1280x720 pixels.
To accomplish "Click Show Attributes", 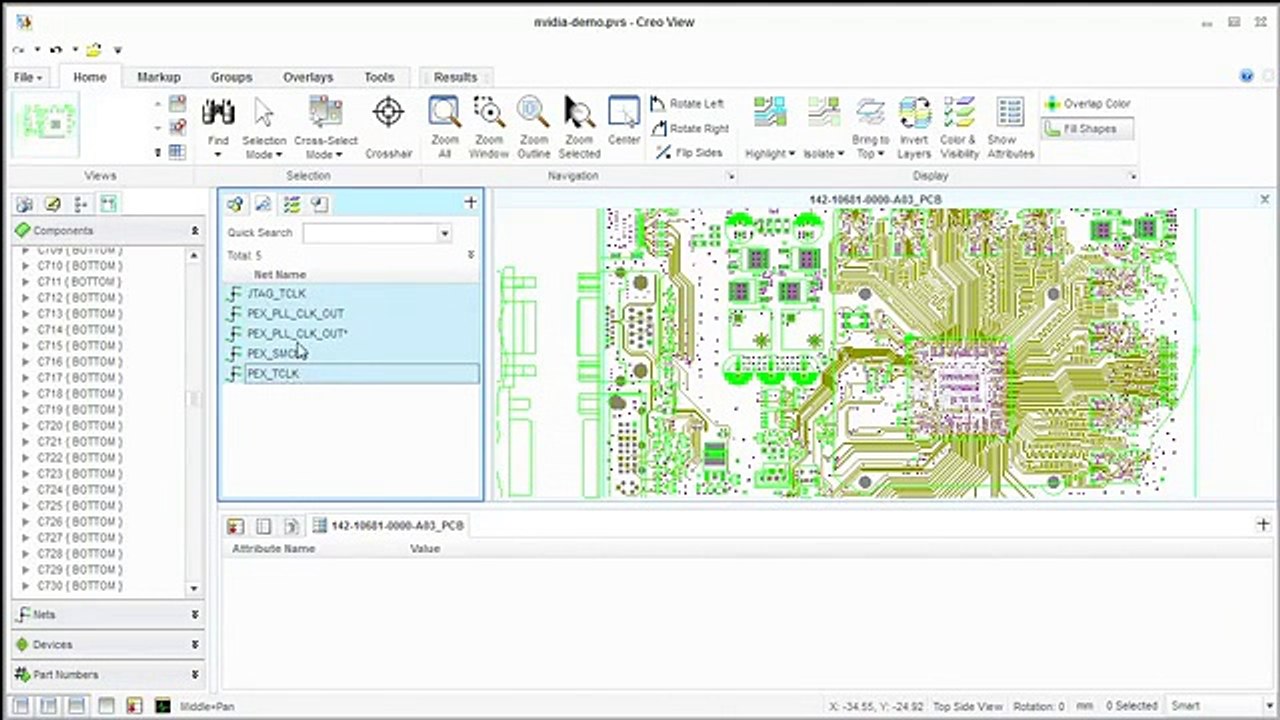I will (x=1010, y=113).
